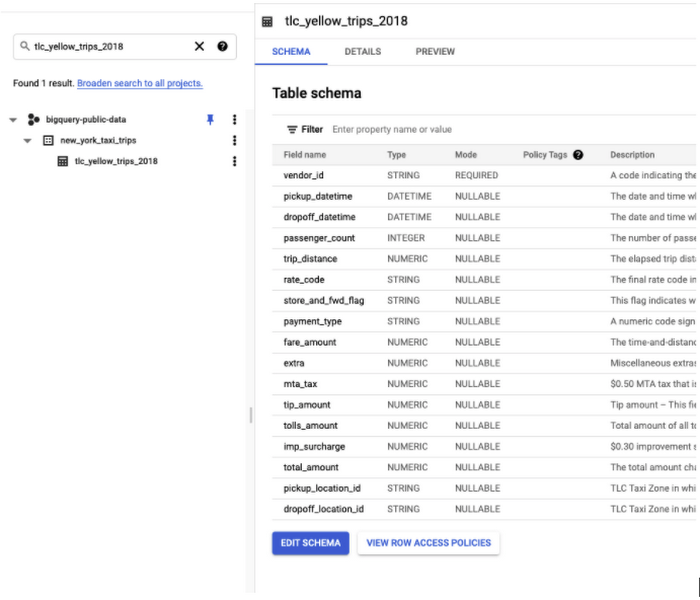Clear the search box with the X icon

[199, 46]
